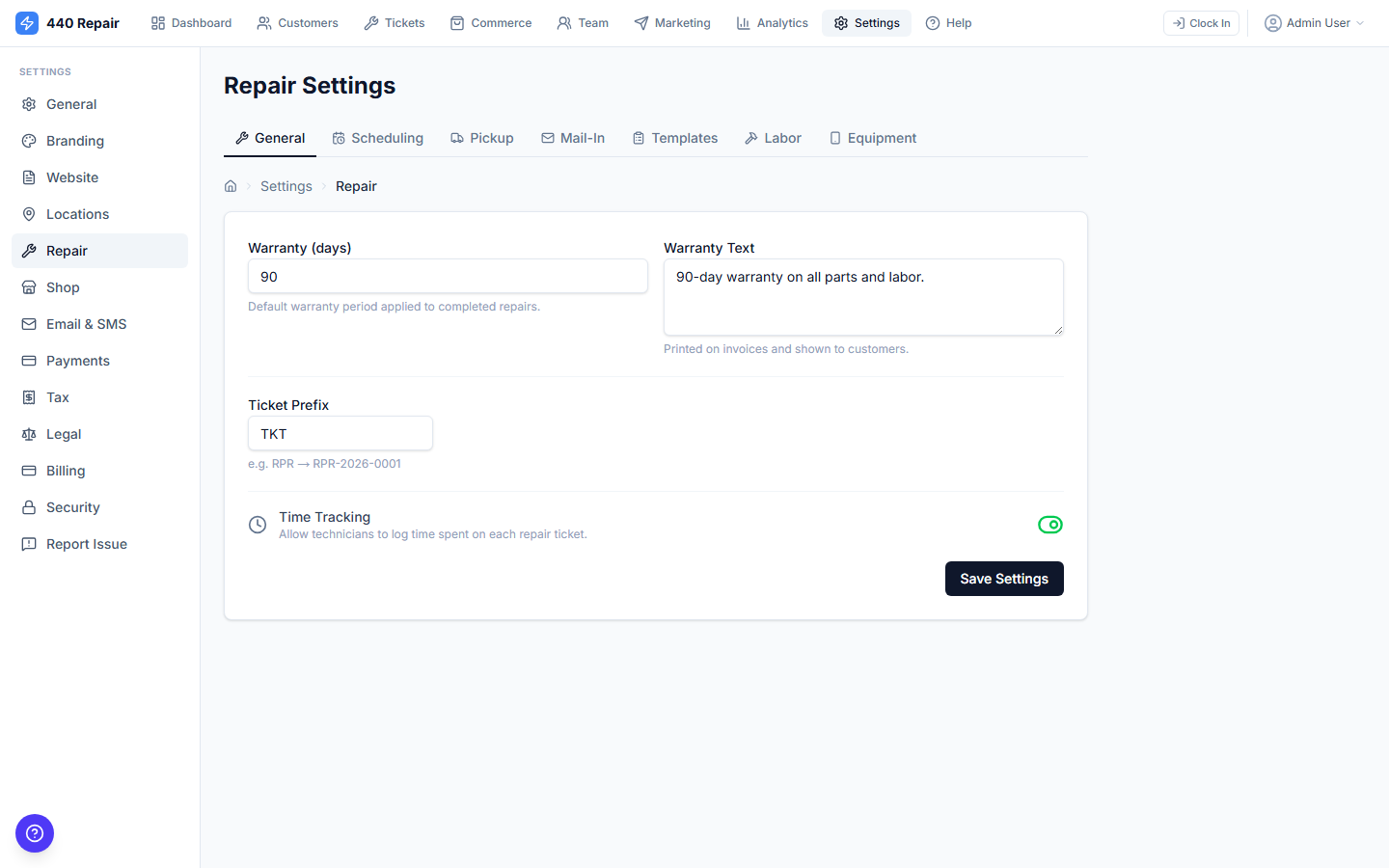Click the 440 Repair lightning bolt logo
Screen dimensions: 1389x868
[27, 22]
